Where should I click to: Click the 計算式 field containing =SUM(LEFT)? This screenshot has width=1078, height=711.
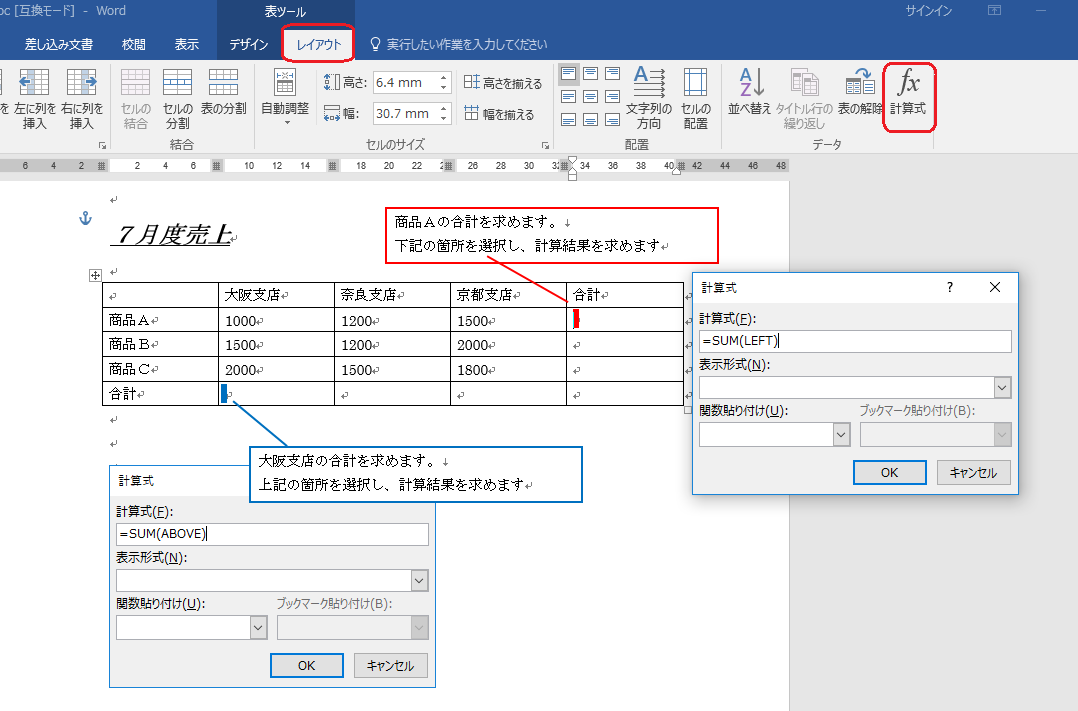(855, 342)
